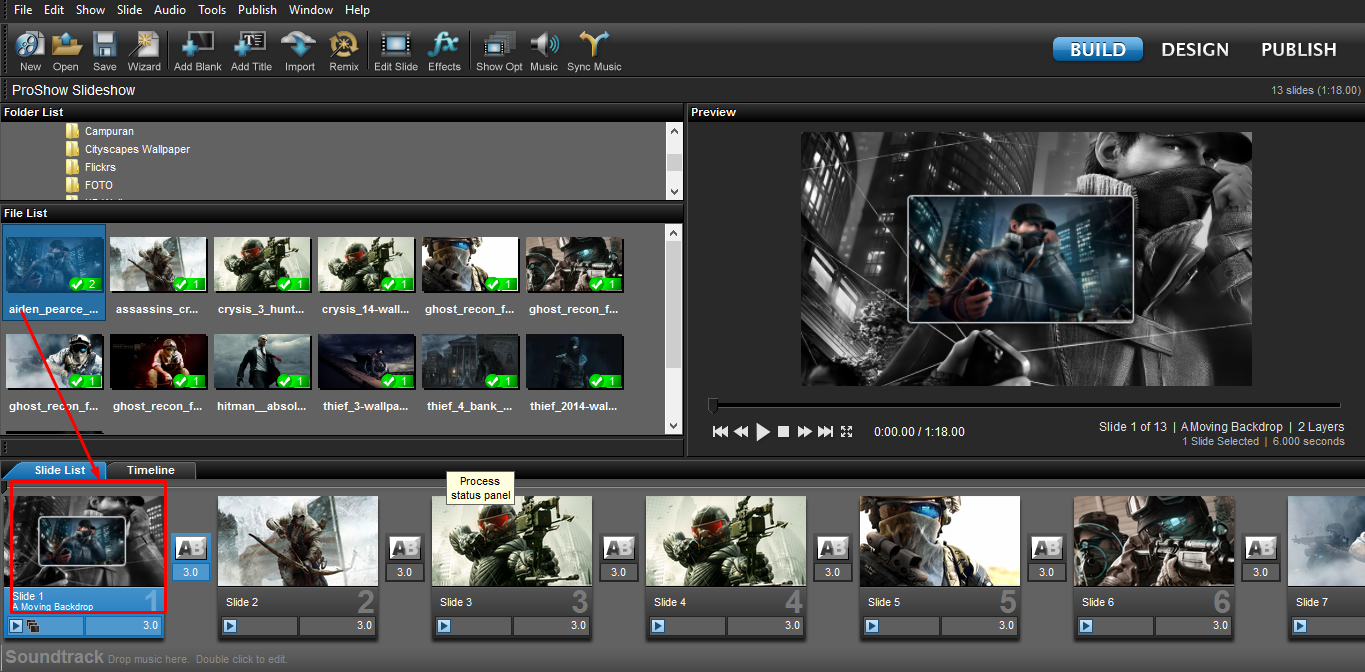Rewind the preview
Screen dimensions: 1365x672
[x=741, y=432]
